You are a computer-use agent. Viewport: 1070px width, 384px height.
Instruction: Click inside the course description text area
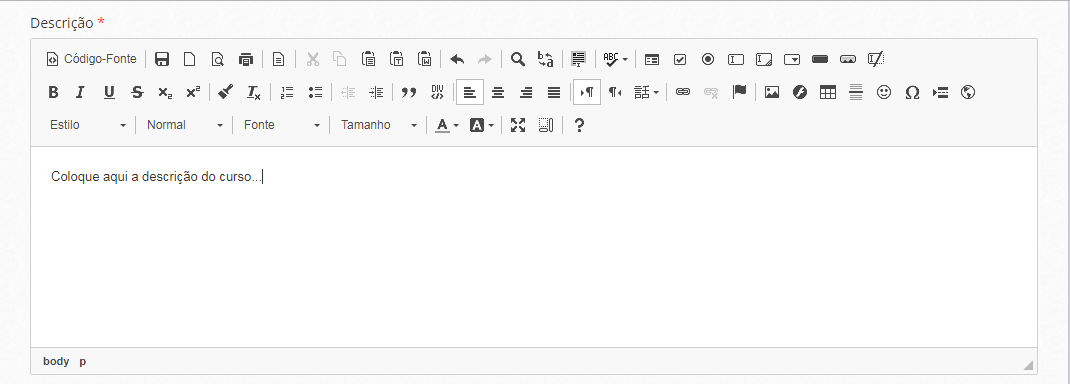[x=534, y=247]
